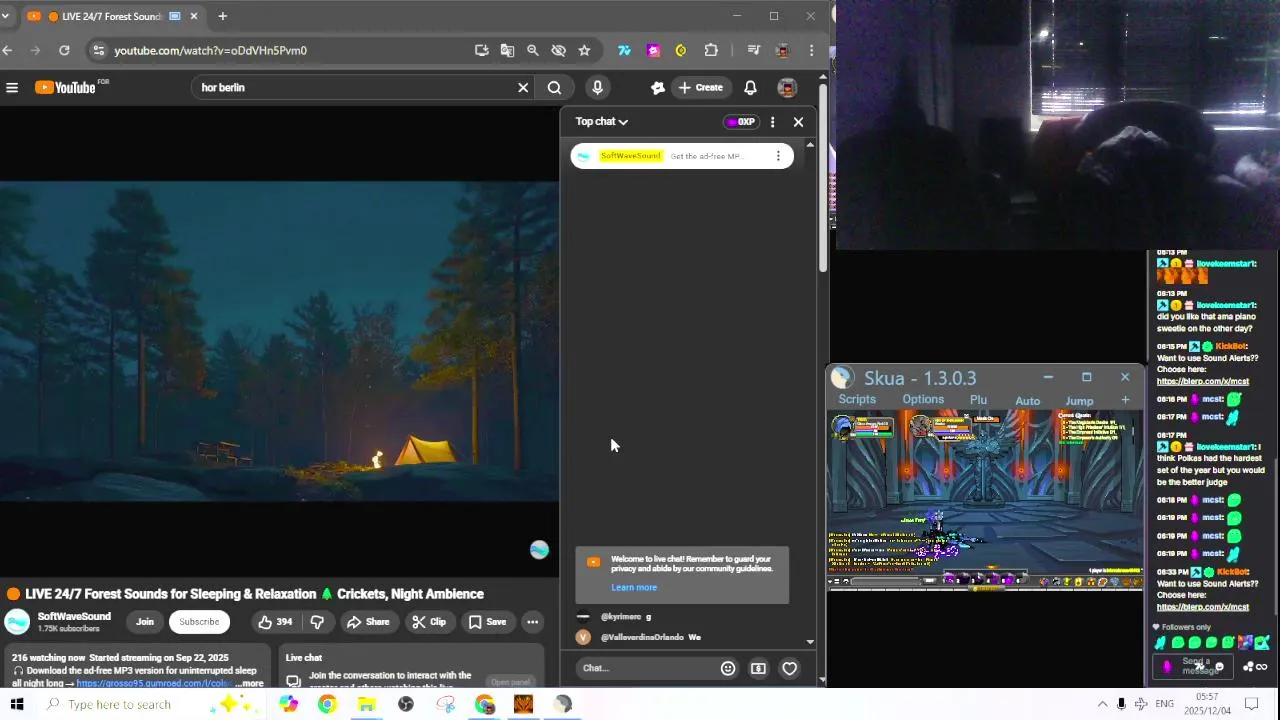Open pinned SoftWaveSound message options
Screen dimensions: 1280x720
point(778,156)
